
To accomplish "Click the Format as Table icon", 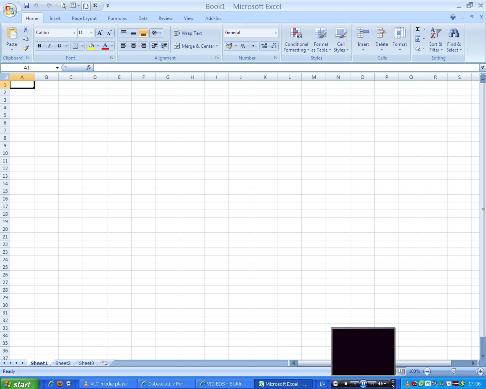I will 321,34.
